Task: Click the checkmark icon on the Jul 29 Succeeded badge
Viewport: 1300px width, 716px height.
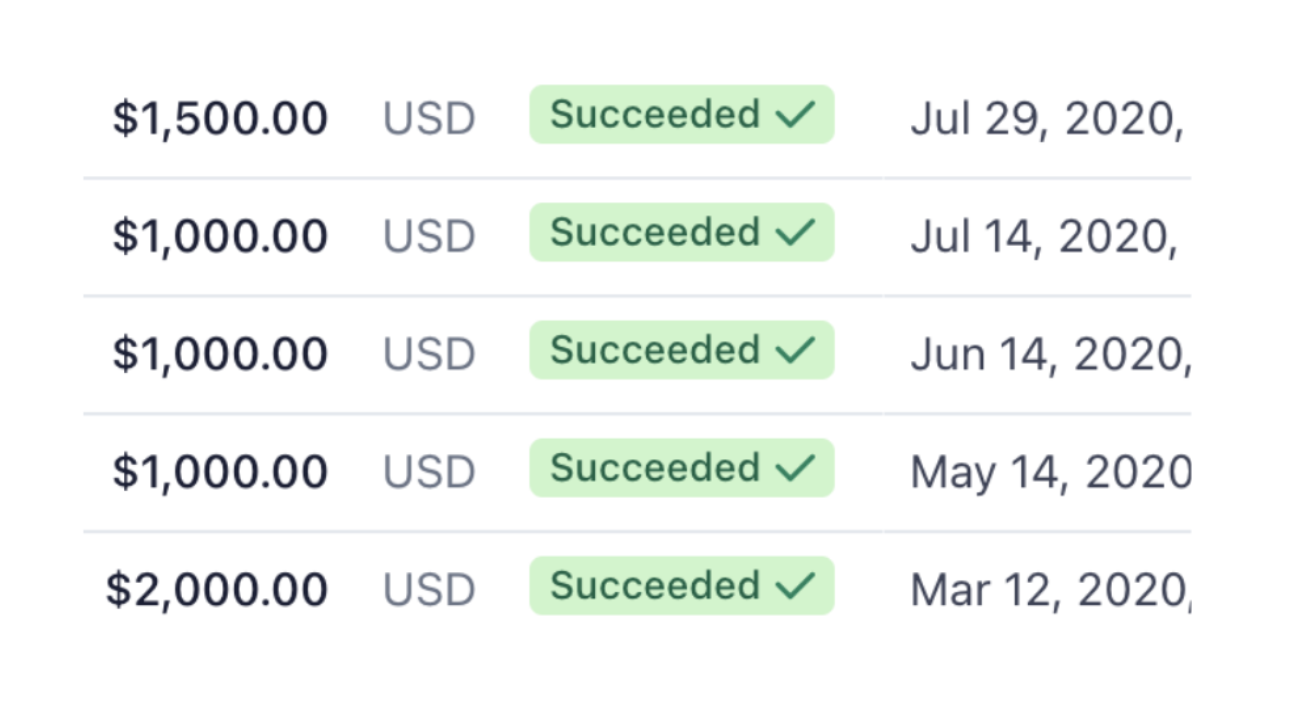Action: (x=796, y=115)
